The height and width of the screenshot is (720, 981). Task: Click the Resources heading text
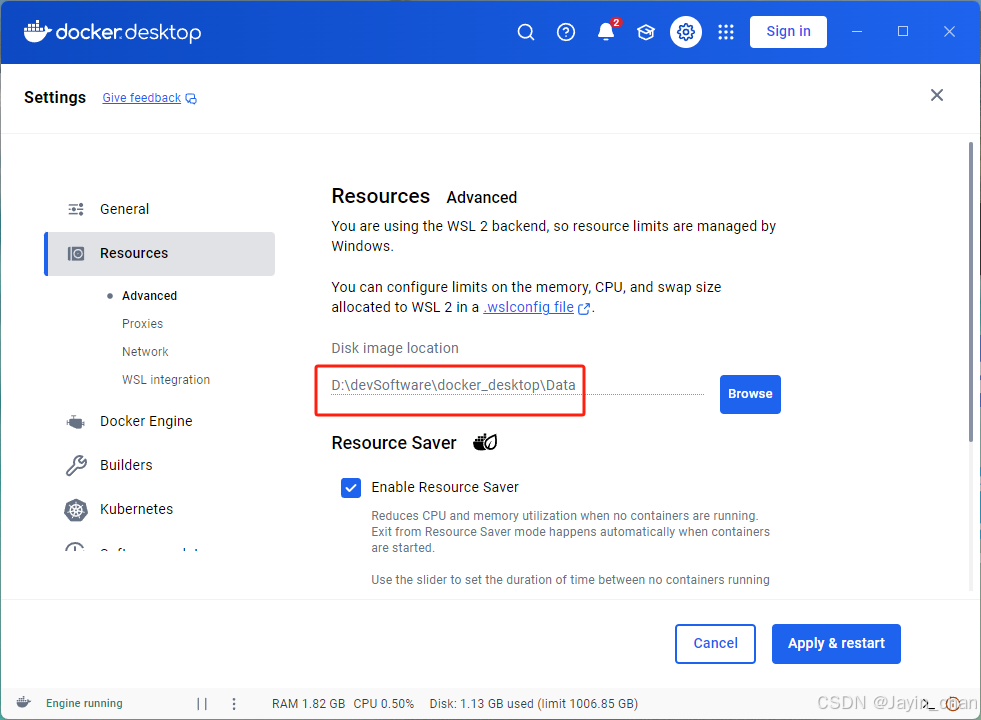tap(380, 196)
